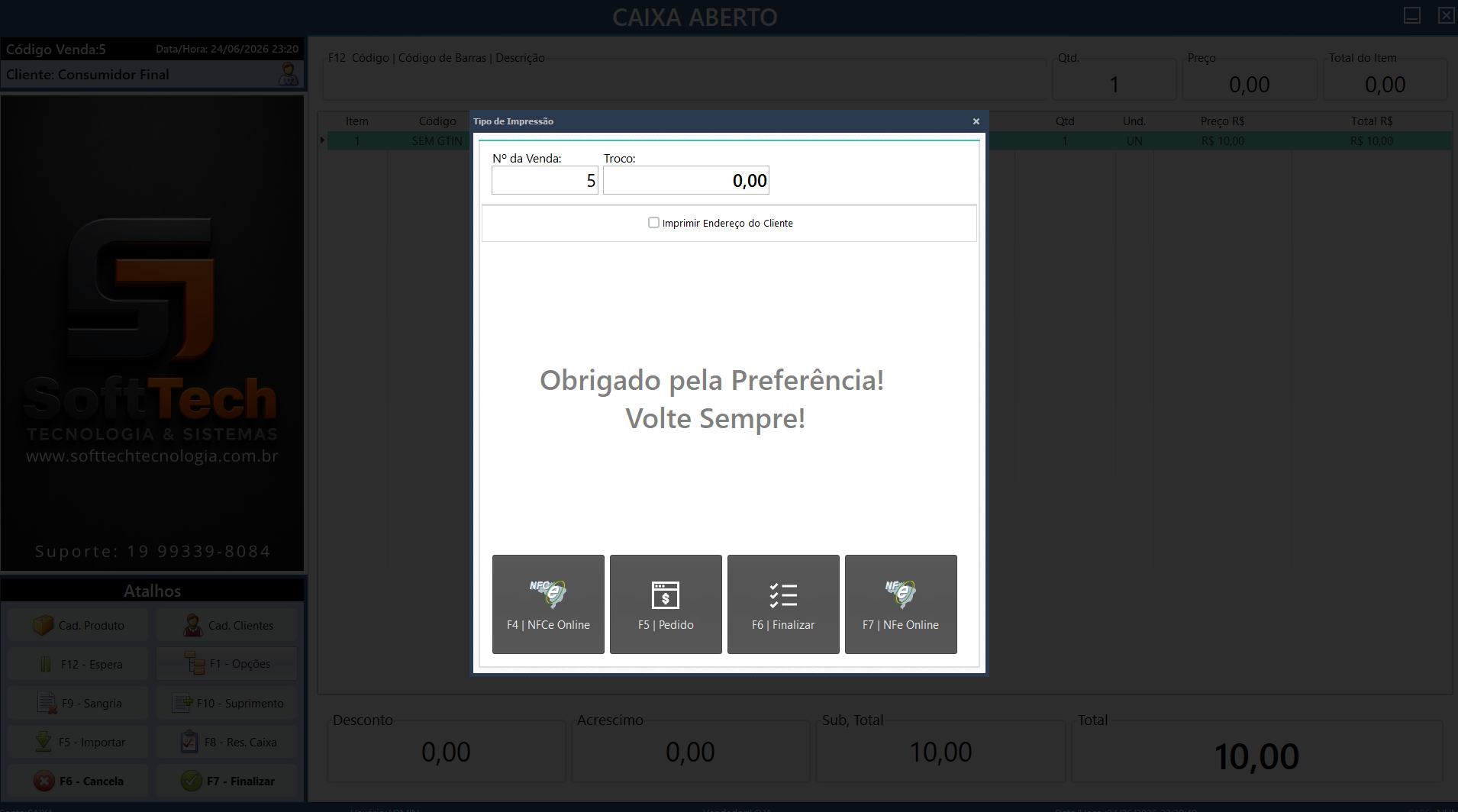Click the customer person icon beside Cliente
The image size is (1458, 812).
(289, 74)
